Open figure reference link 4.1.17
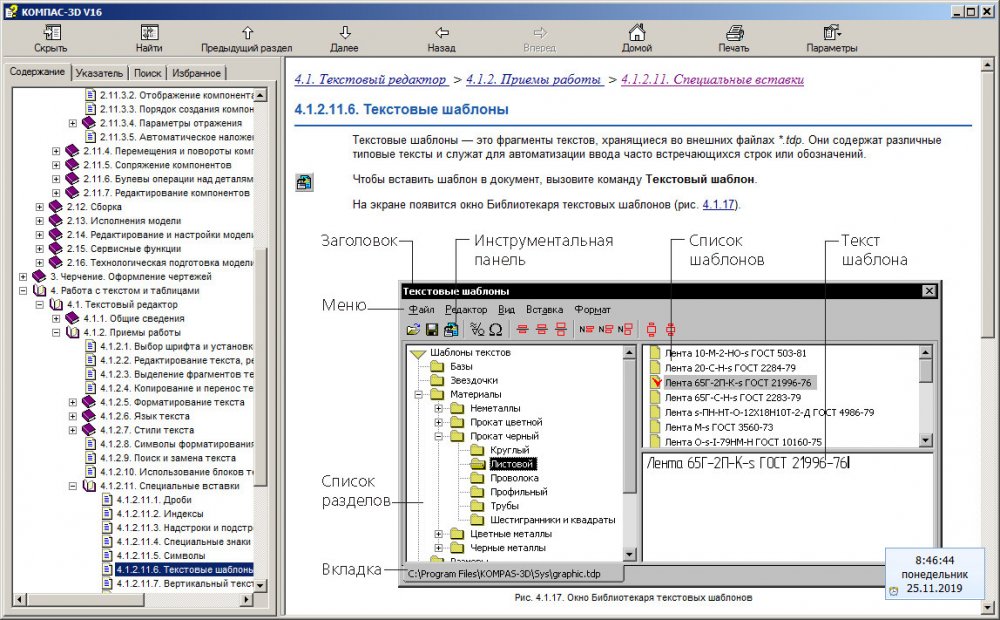The width and height of the screenshot is (1000, 620). click(x=718, y=205)
